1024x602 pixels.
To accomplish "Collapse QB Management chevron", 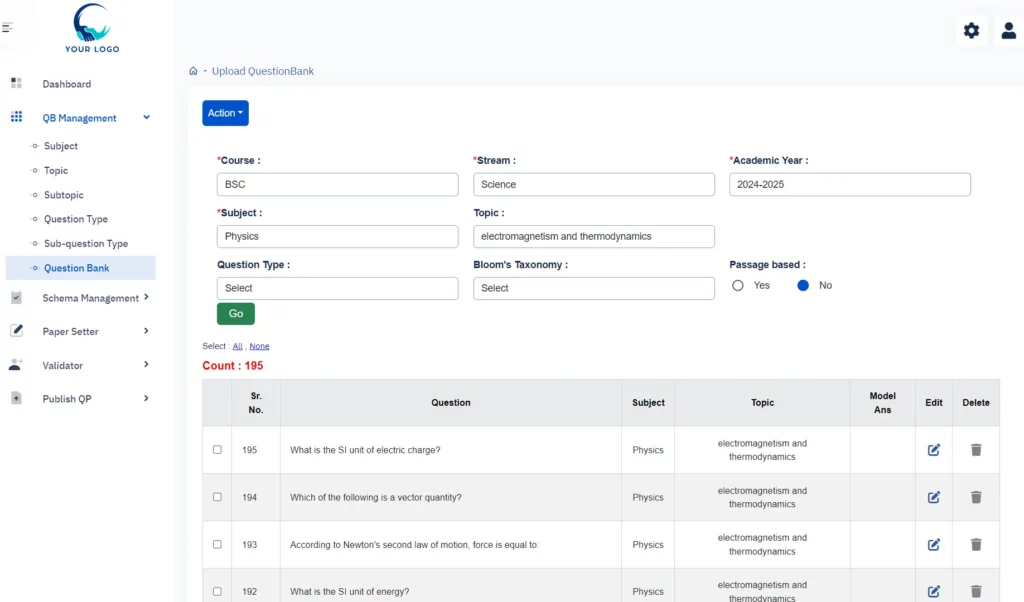I will coord(146,118).
